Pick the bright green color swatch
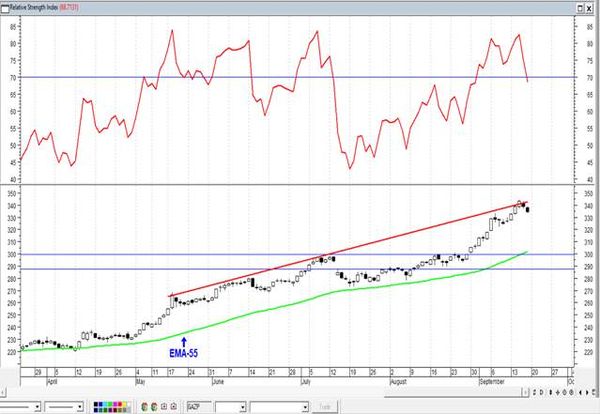600x414 pixels. tap(110, 404)
